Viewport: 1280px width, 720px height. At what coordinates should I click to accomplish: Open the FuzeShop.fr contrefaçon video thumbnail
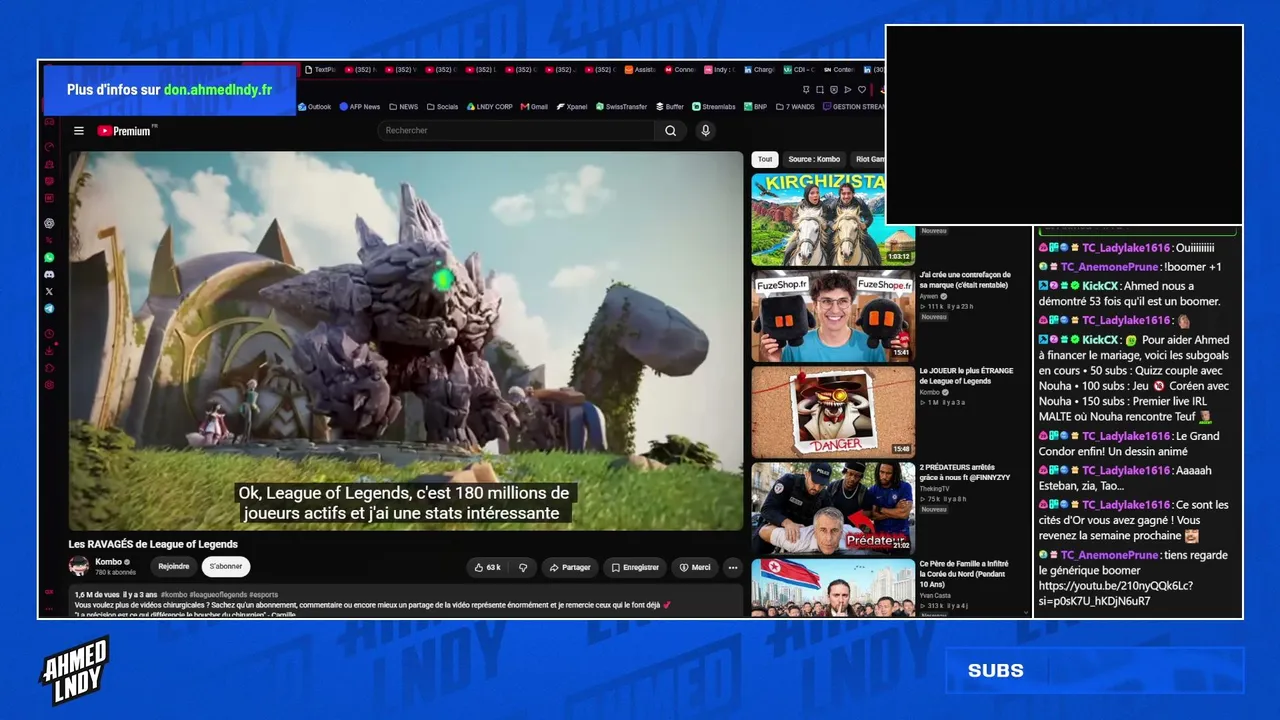coord(833,315)
